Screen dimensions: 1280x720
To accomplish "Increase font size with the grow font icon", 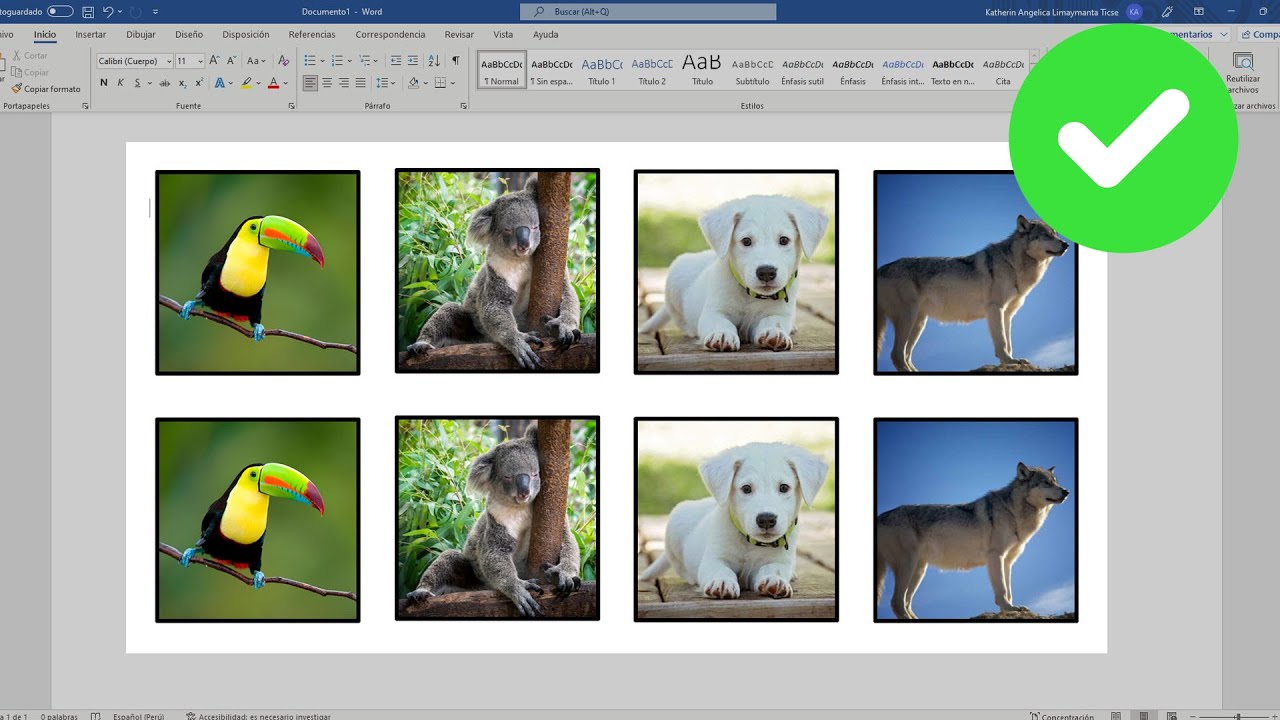I will coord(216,61).
